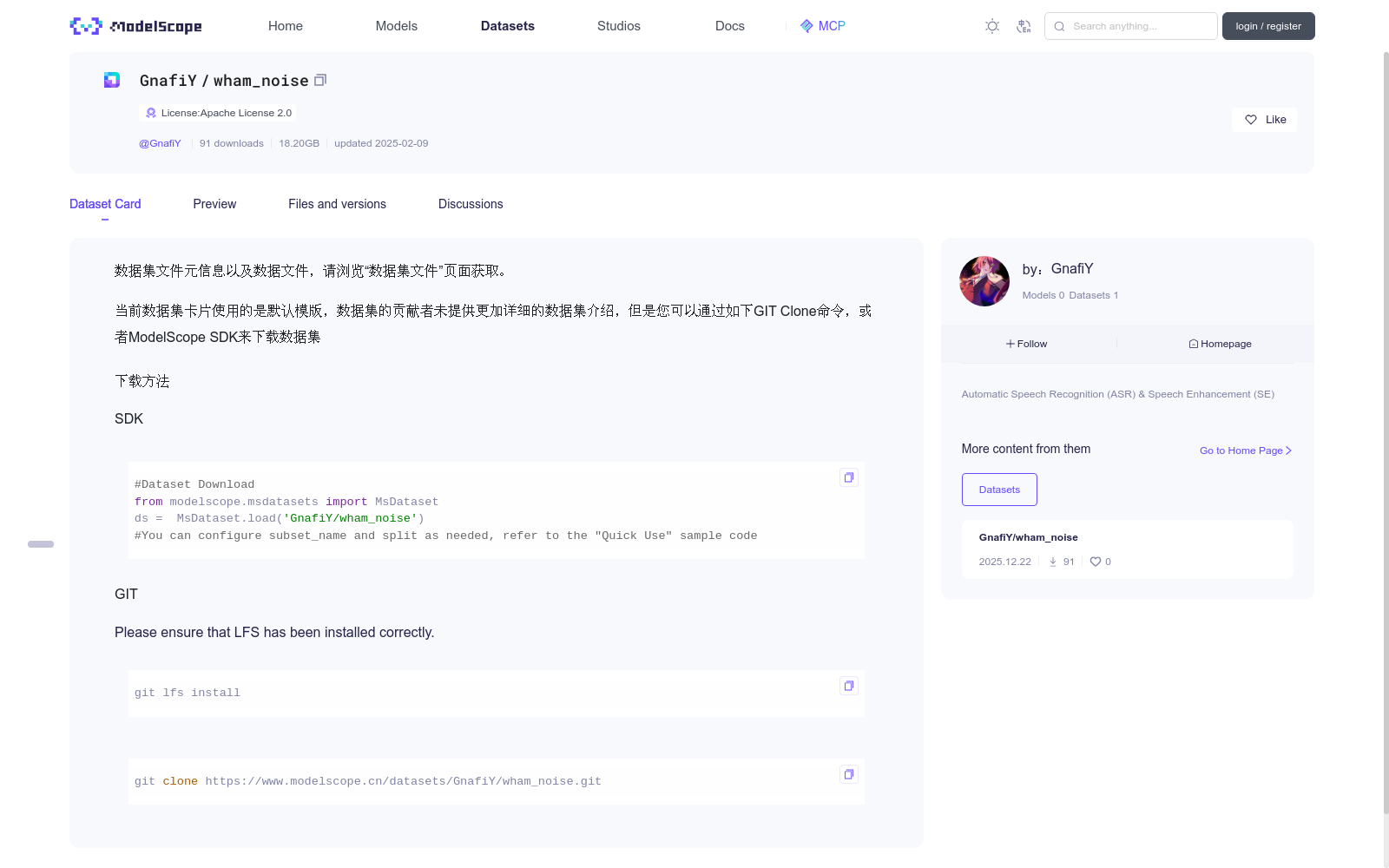Copy the git clone command
The width and height of the screenshot is (1389, 868).
(849, 774)
